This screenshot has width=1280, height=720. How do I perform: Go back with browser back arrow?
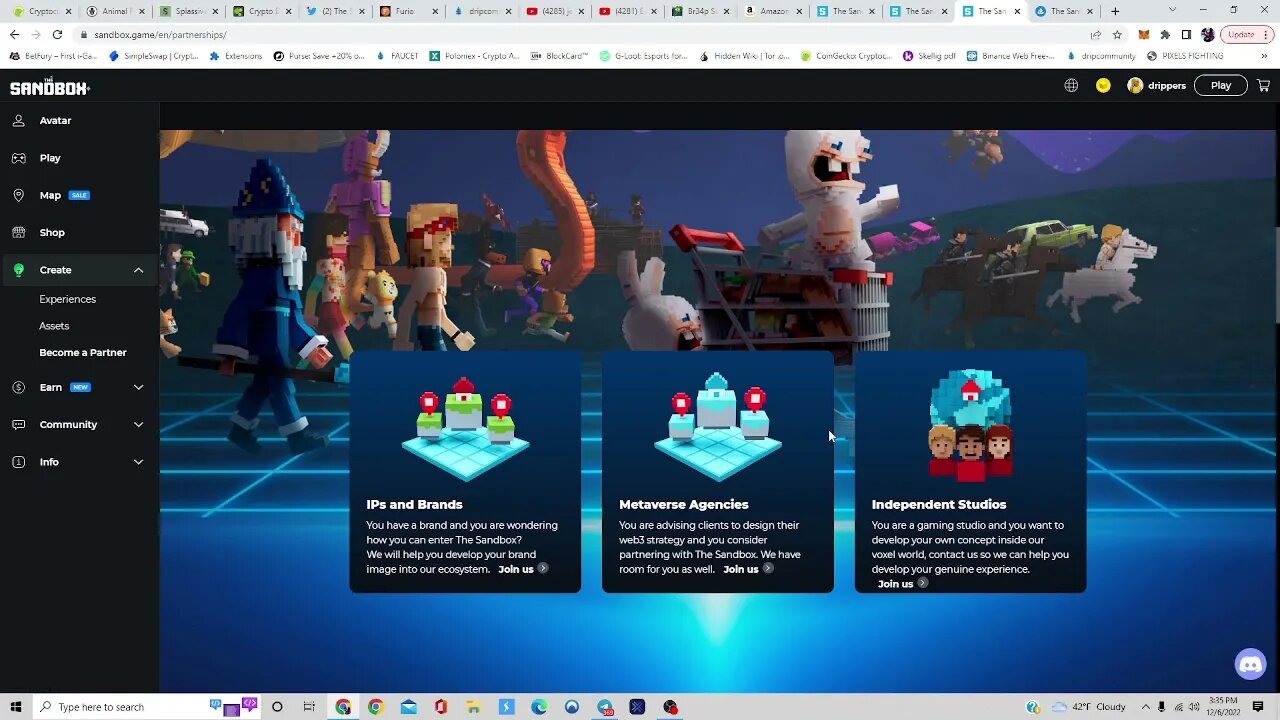click(x=14, y=34)
